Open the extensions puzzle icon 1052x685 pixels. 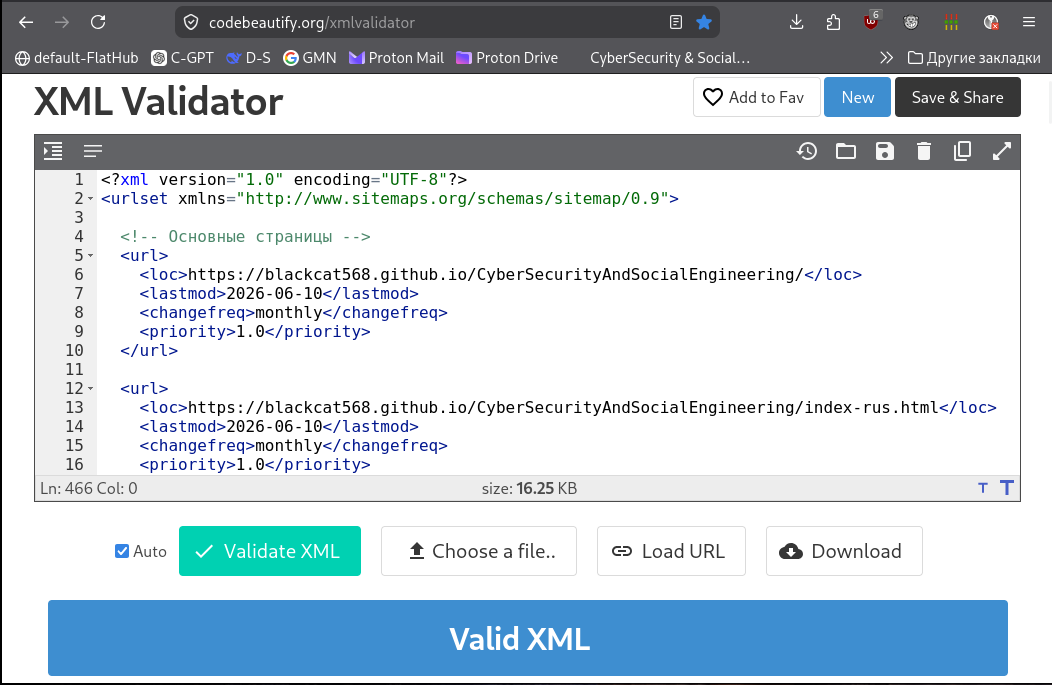833,22
